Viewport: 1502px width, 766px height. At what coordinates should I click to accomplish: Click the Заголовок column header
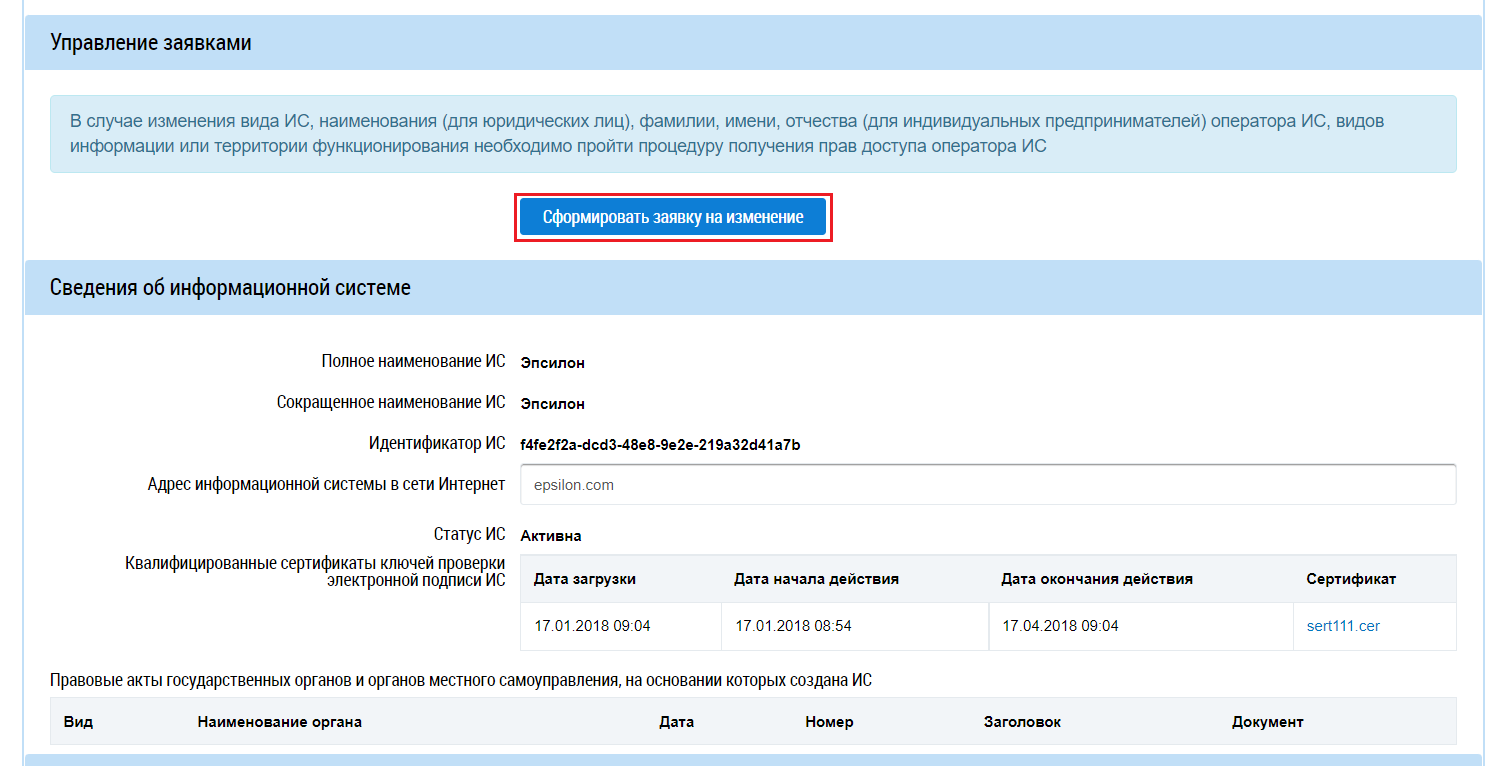(1022, 722)
